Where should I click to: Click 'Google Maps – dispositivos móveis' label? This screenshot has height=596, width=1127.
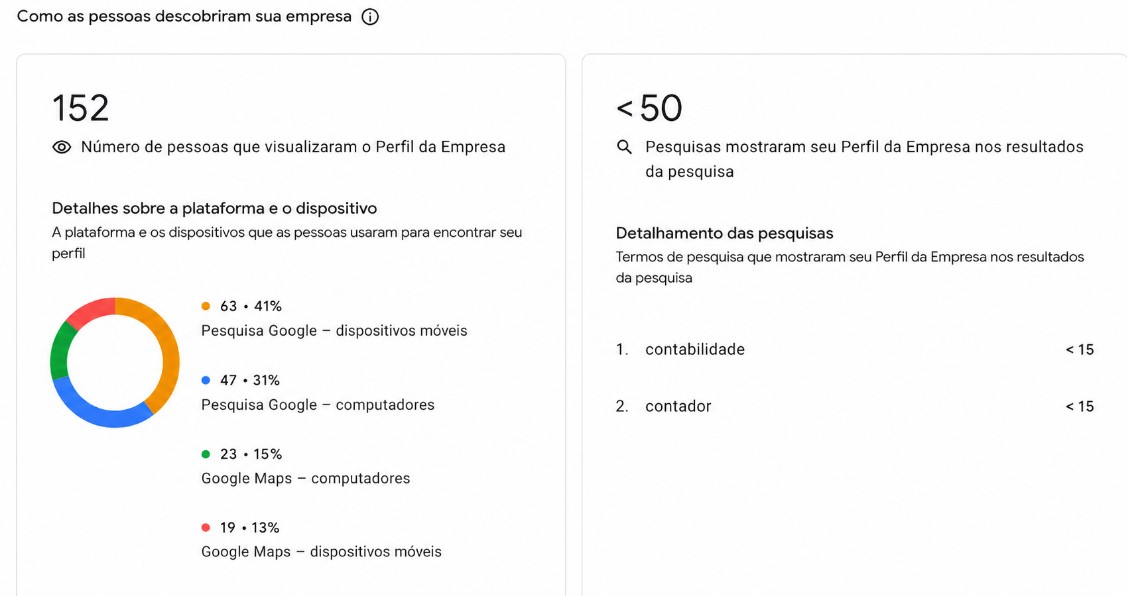[x=321, y=551]
